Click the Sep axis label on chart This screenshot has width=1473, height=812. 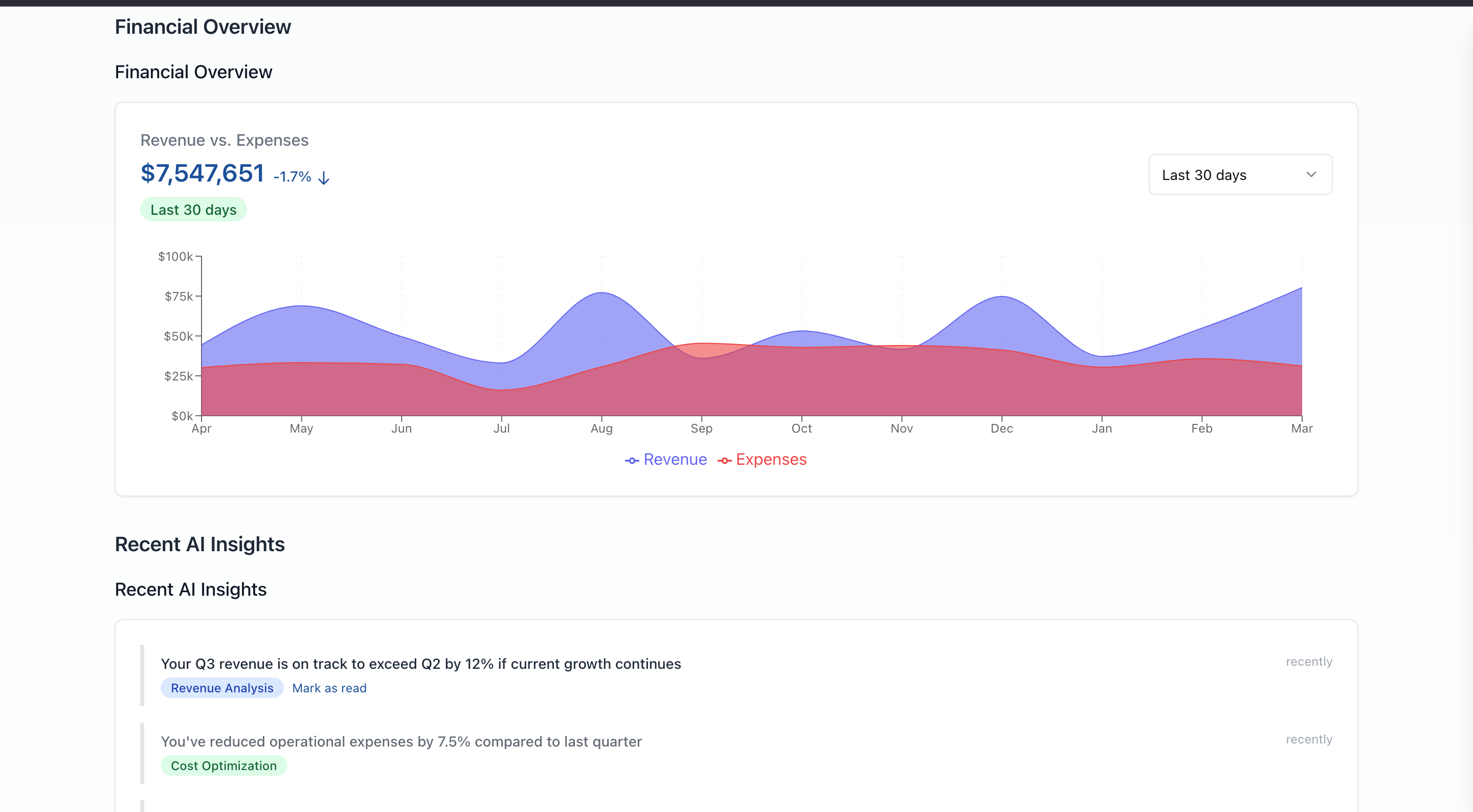click(x=701, y=428)
